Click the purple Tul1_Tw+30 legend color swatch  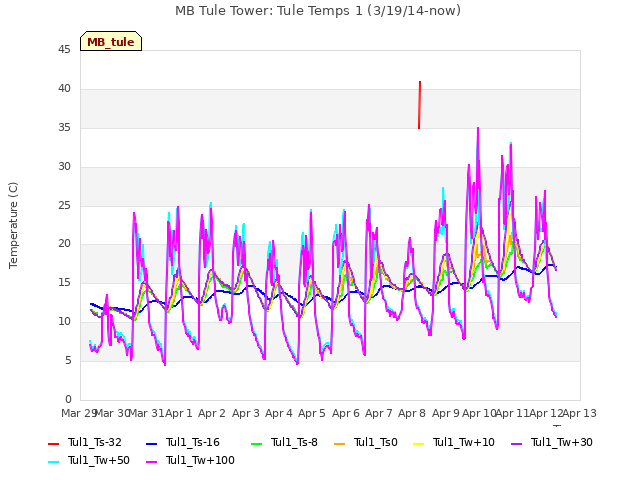pyautogui.click(x=516, y=443)
